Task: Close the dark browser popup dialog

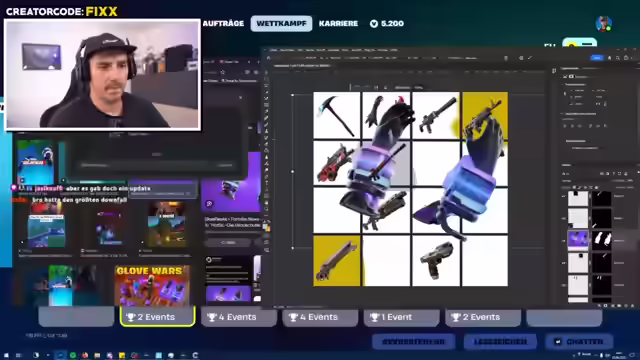Action: 240,98
